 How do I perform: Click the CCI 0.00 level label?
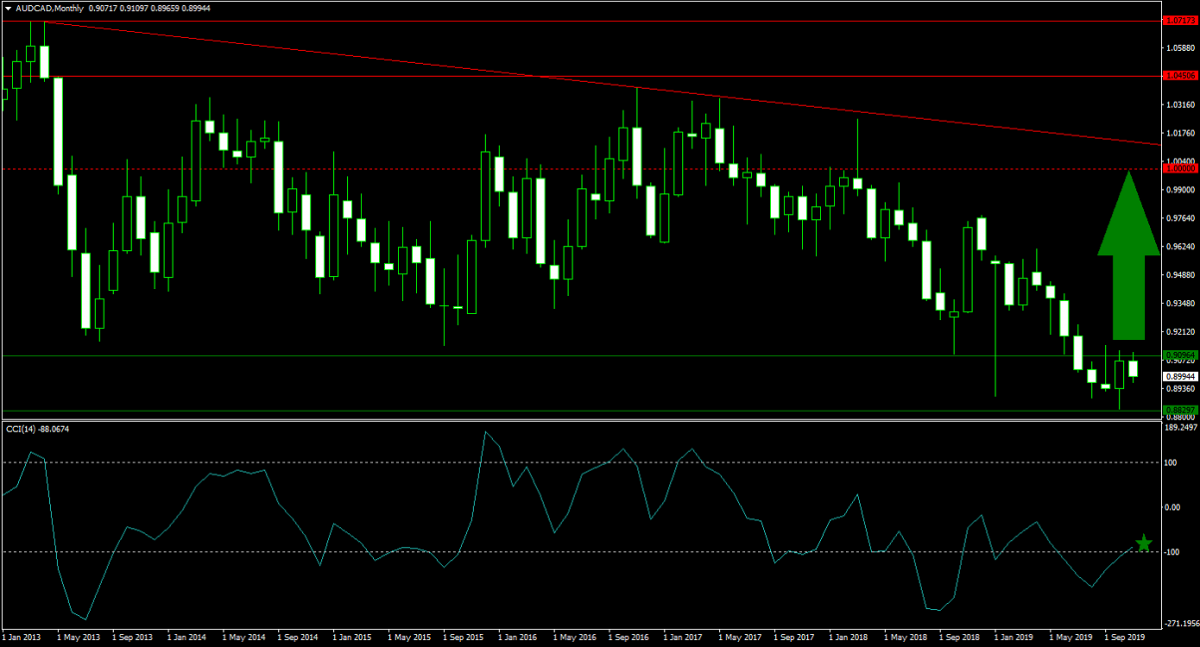tap(1174, 507)
